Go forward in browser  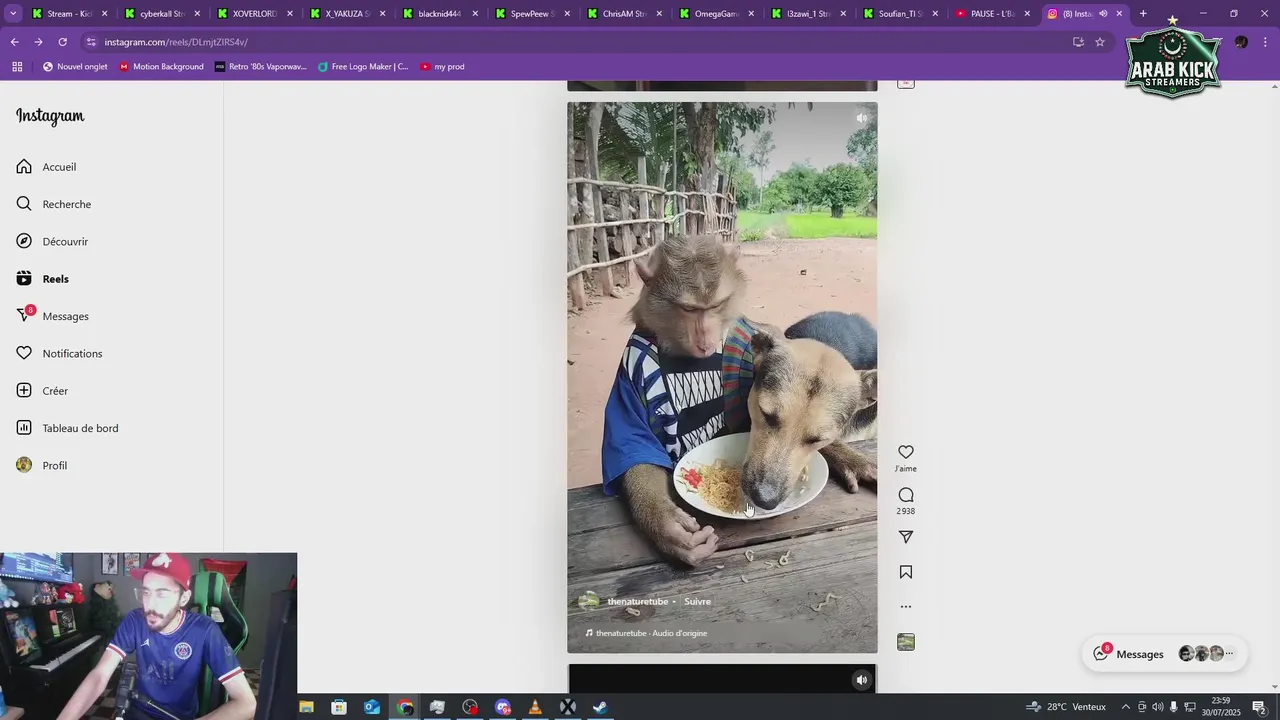click(x=38, y=42)
